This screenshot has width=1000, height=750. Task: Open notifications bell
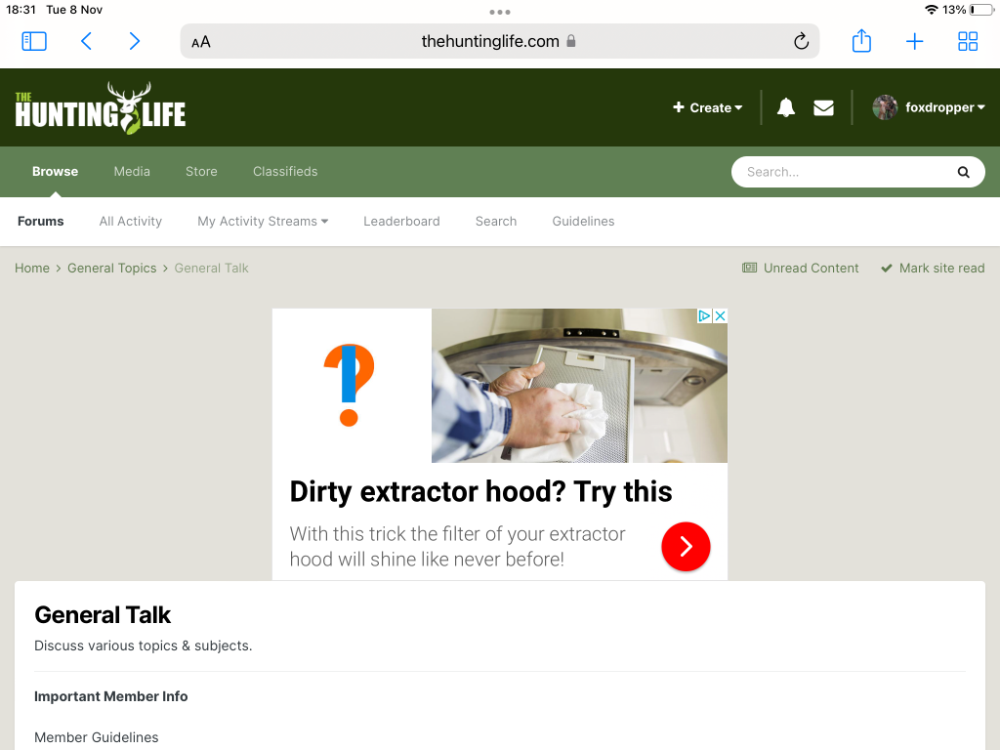click(x=786, y=107)
